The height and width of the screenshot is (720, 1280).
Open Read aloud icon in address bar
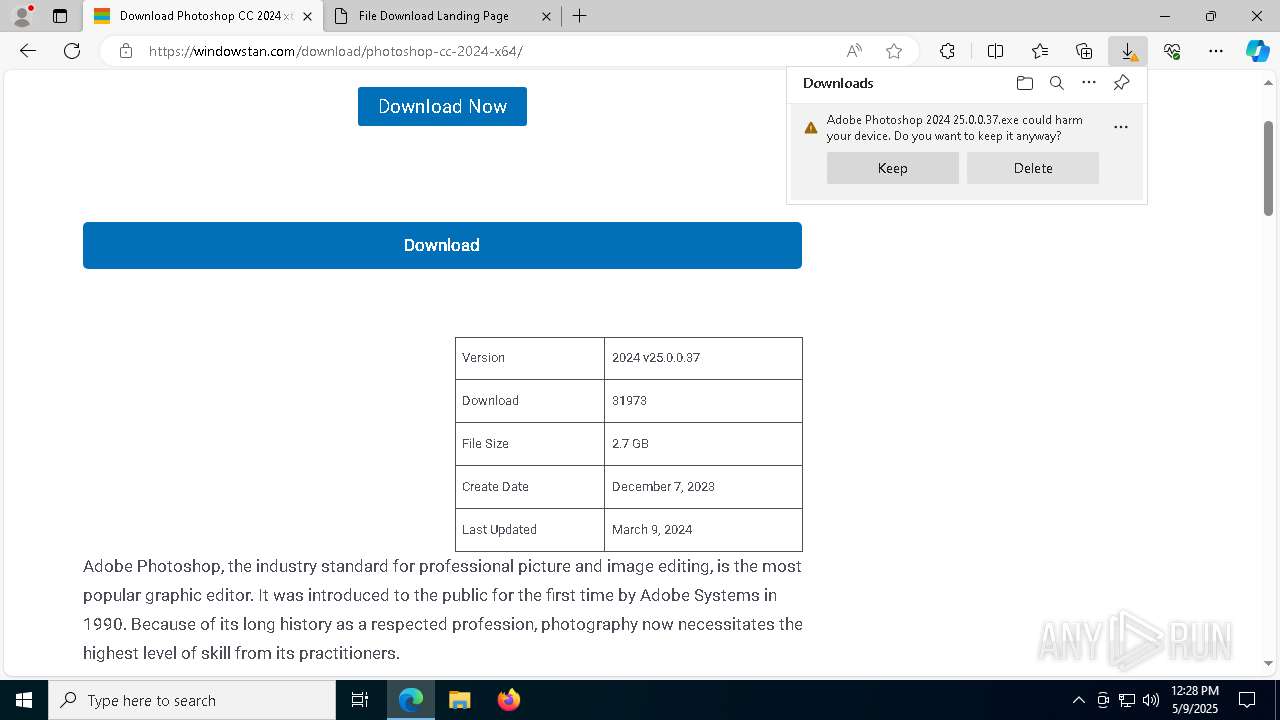(854, 51)
